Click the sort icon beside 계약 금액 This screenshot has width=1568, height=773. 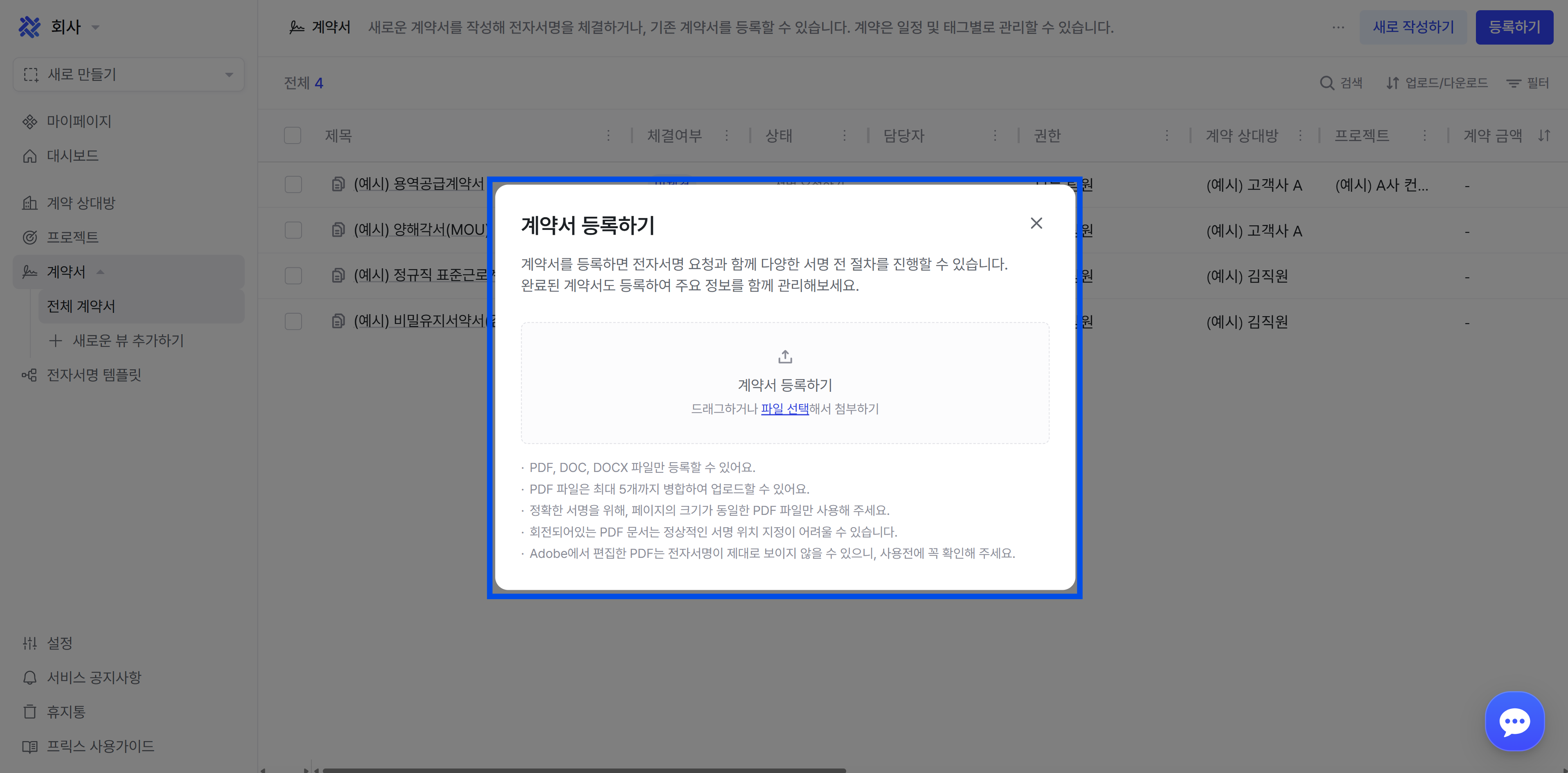1544,136
